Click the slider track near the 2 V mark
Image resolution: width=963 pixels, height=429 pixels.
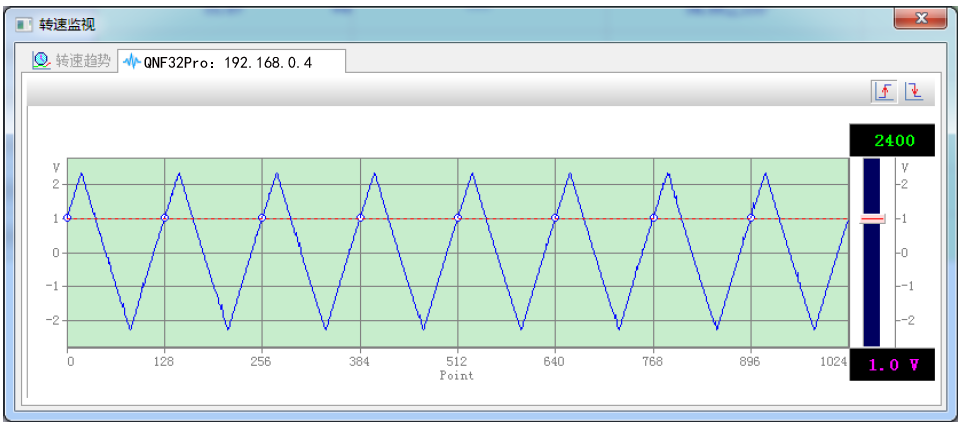tap(872, 184)
